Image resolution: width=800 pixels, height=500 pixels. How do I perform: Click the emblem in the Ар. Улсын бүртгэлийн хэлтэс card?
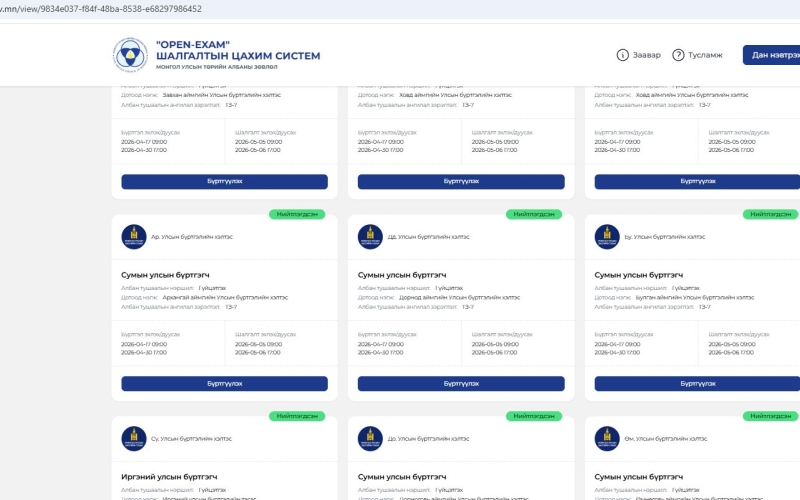pyautogui.click(x=133, y=237)
